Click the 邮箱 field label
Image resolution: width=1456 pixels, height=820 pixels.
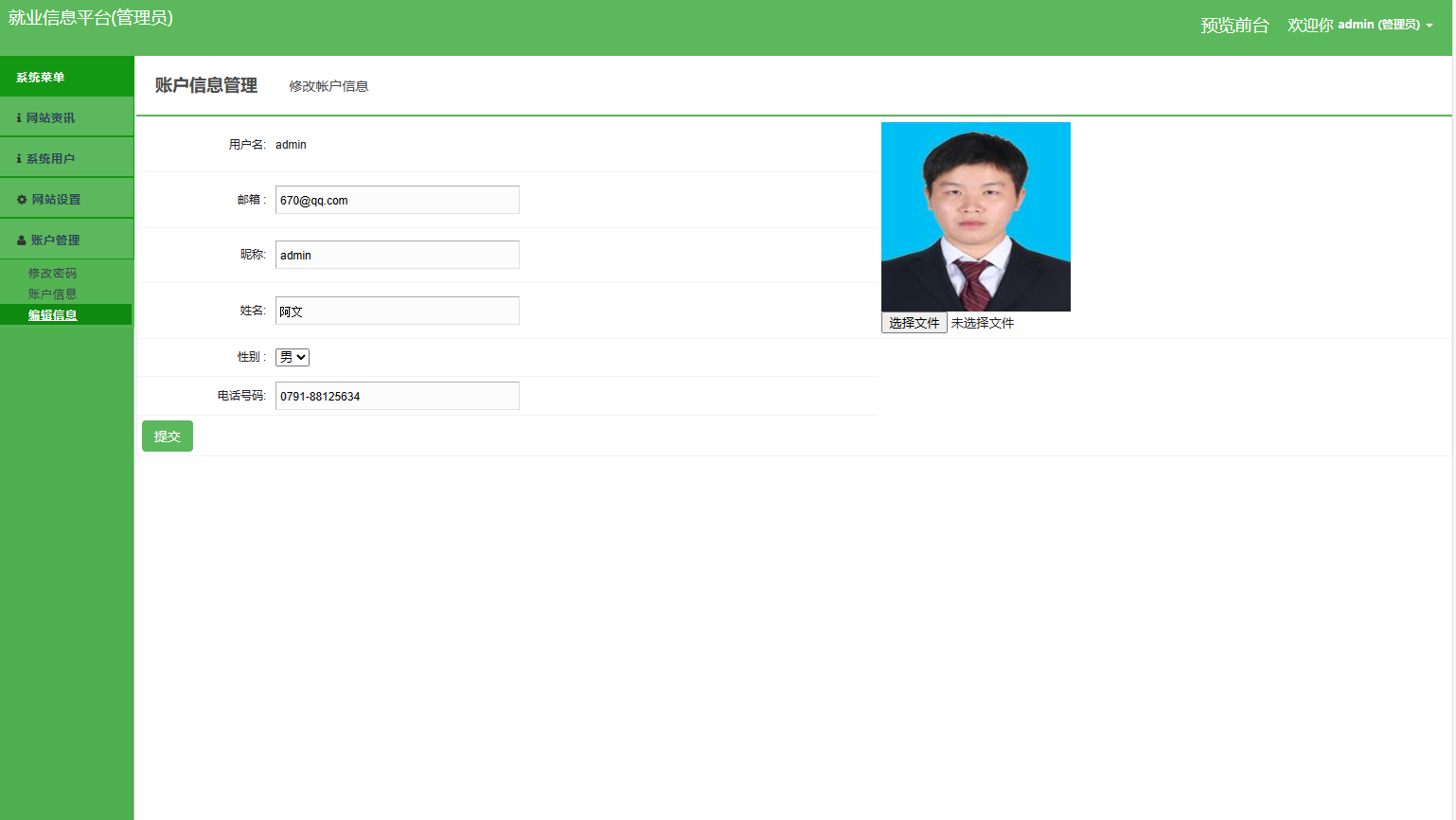tap(252, 200)
